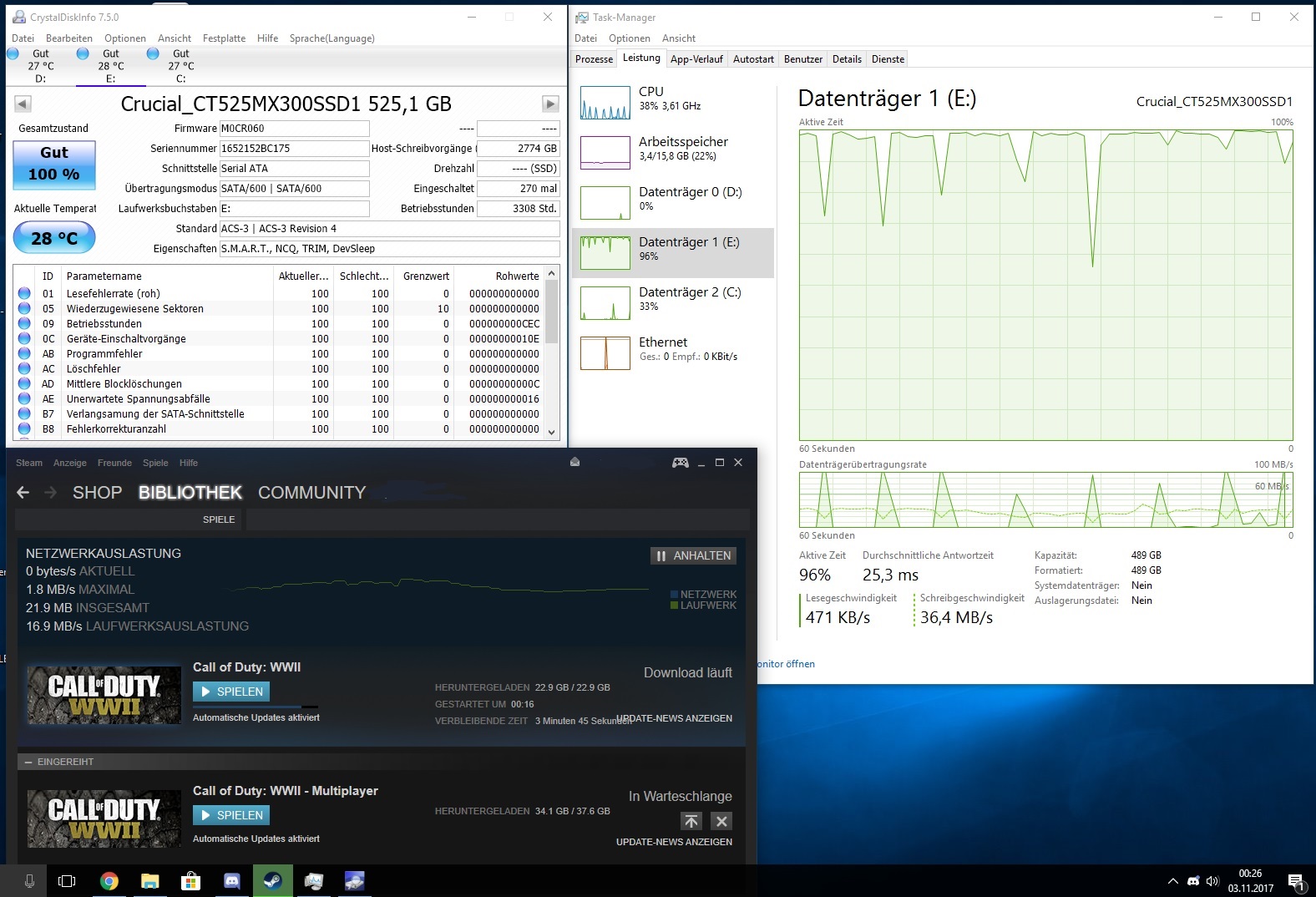
Task: Click microphone icon on Windows taskbar
Action: (x=29, y=881)
